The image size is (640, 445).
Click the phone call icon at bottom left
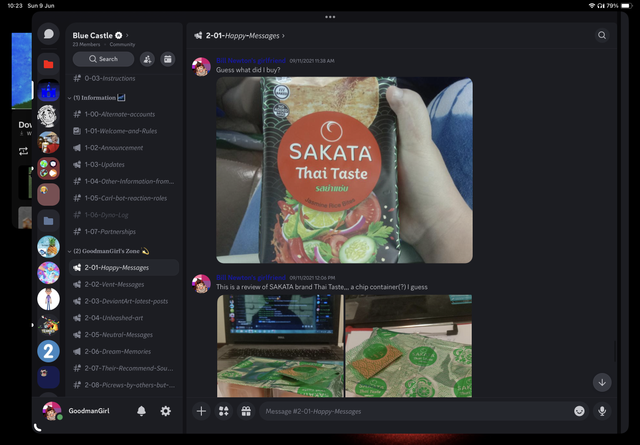coord(38,427)
